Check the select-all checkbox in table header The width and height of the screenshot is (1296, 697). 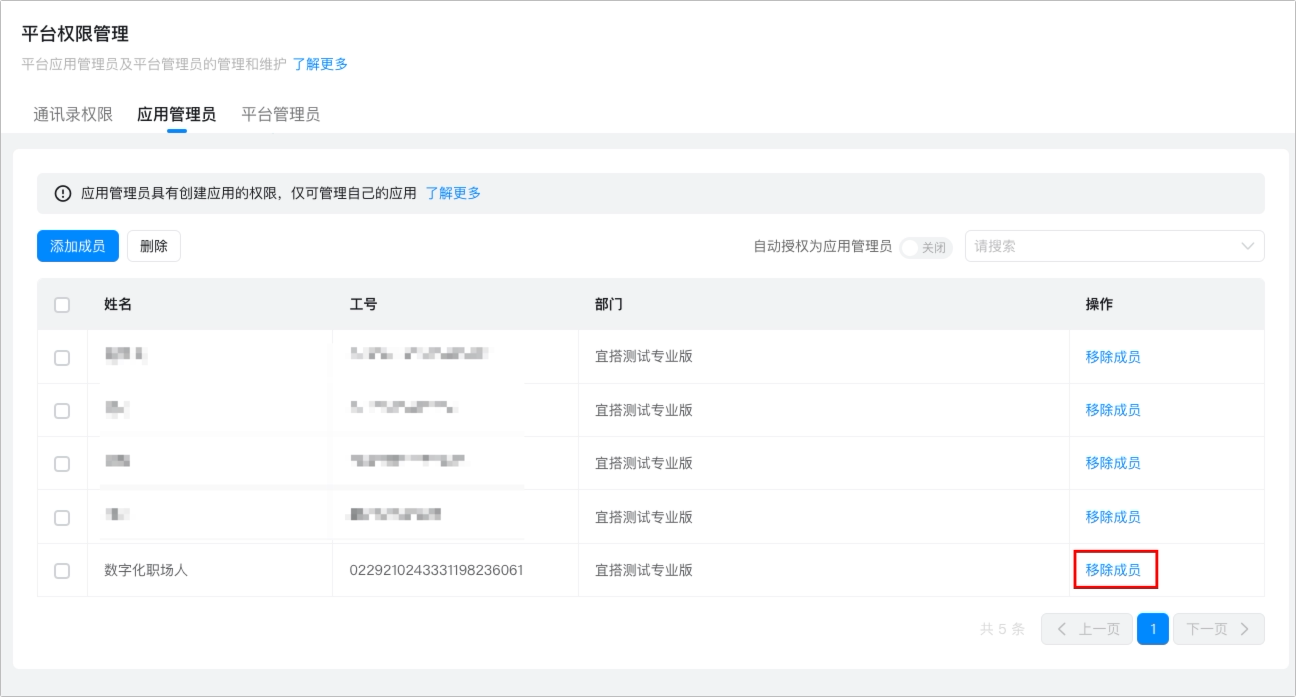click(62, 305)
